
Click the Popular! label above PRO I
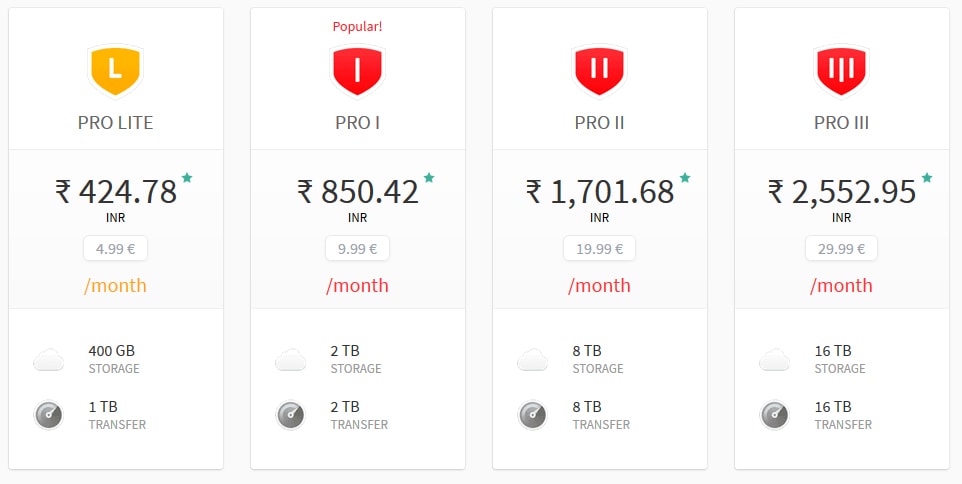[x=357, y=26]
